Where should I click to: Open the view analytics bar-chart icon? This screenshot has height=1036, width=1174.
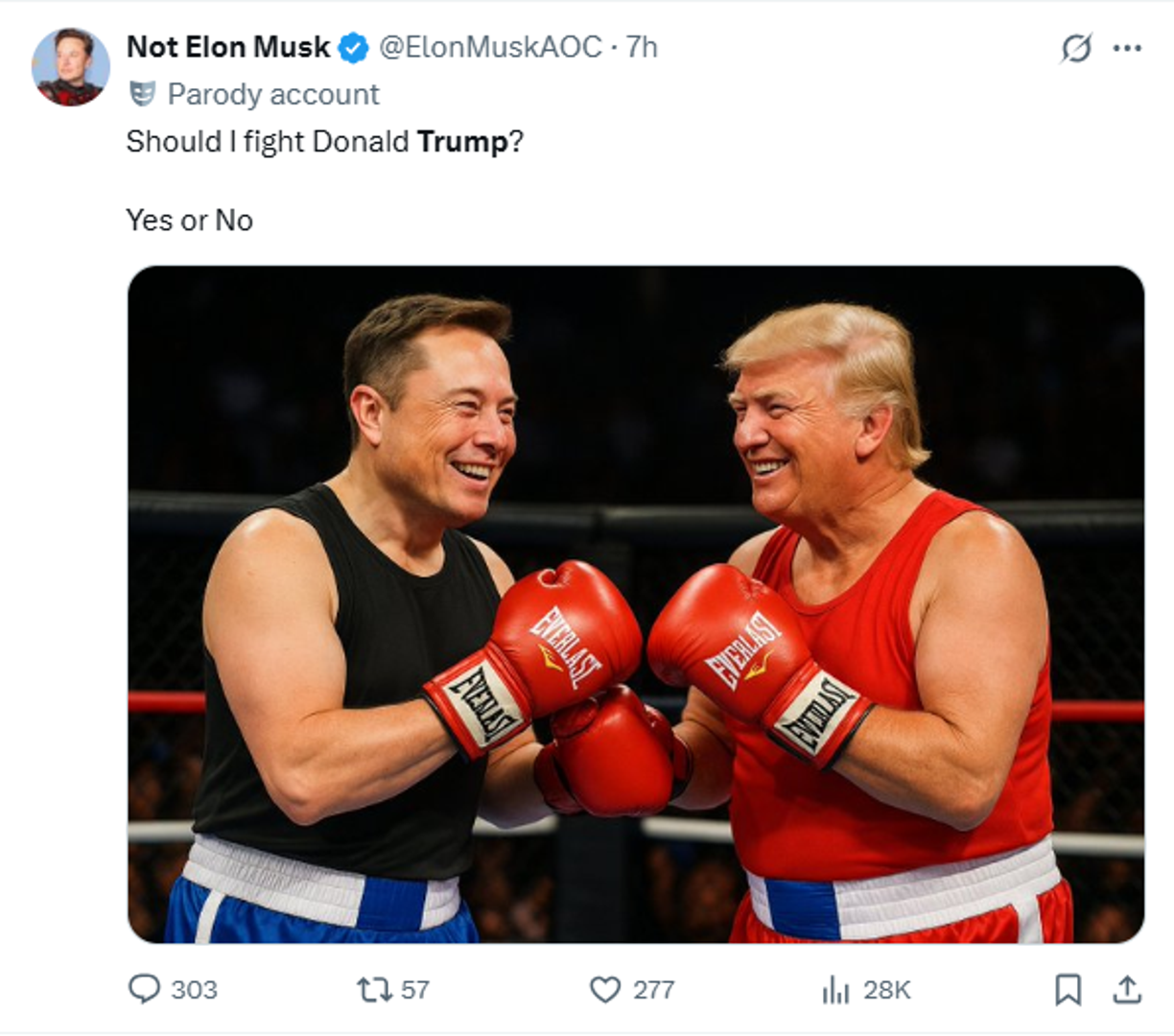click(835, 990)
